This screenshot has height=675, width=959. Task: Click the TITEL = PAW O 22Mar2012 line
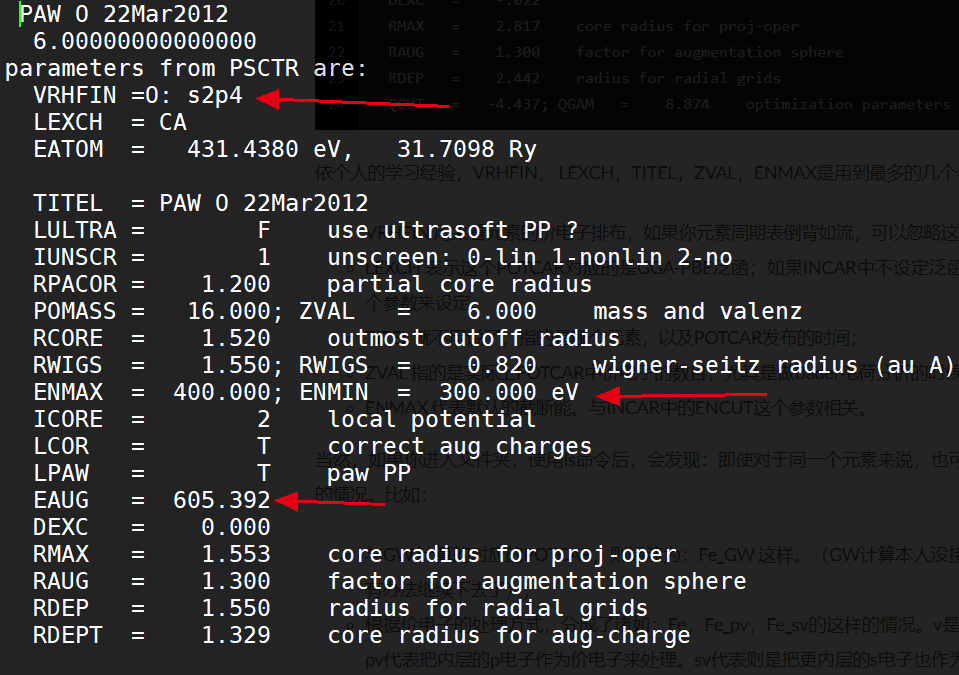click(x=201, y=203)
